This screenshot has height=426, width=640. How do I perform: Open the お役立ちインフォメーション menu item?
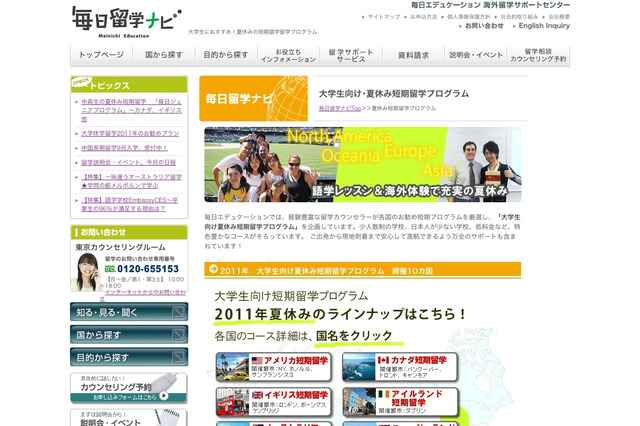(288, 55)
